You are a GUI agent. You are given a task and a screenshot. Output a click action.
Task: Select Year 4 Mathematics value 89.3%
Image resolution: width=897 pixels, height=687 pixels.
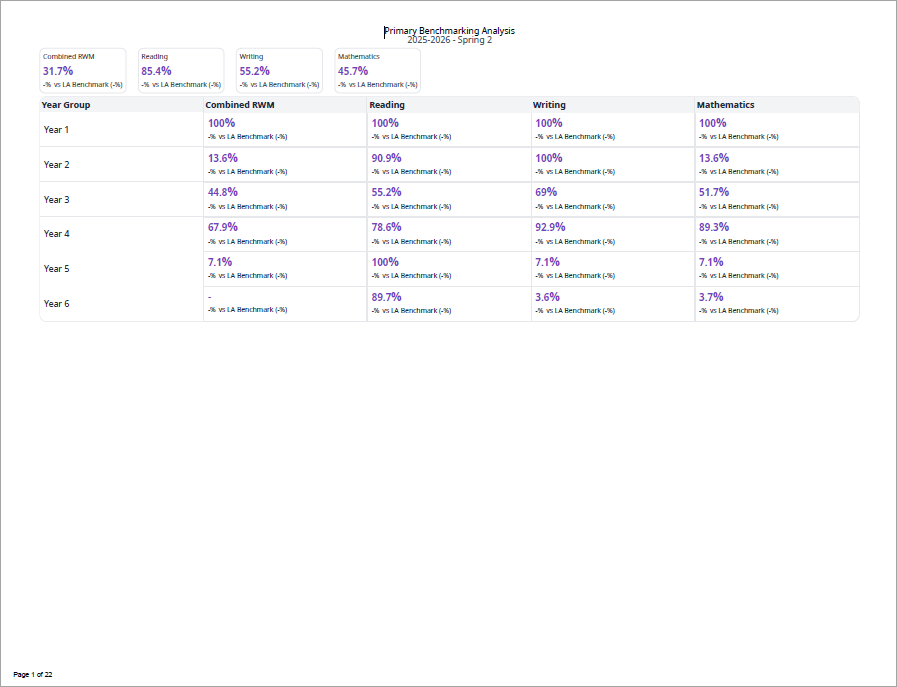point(714,227)
